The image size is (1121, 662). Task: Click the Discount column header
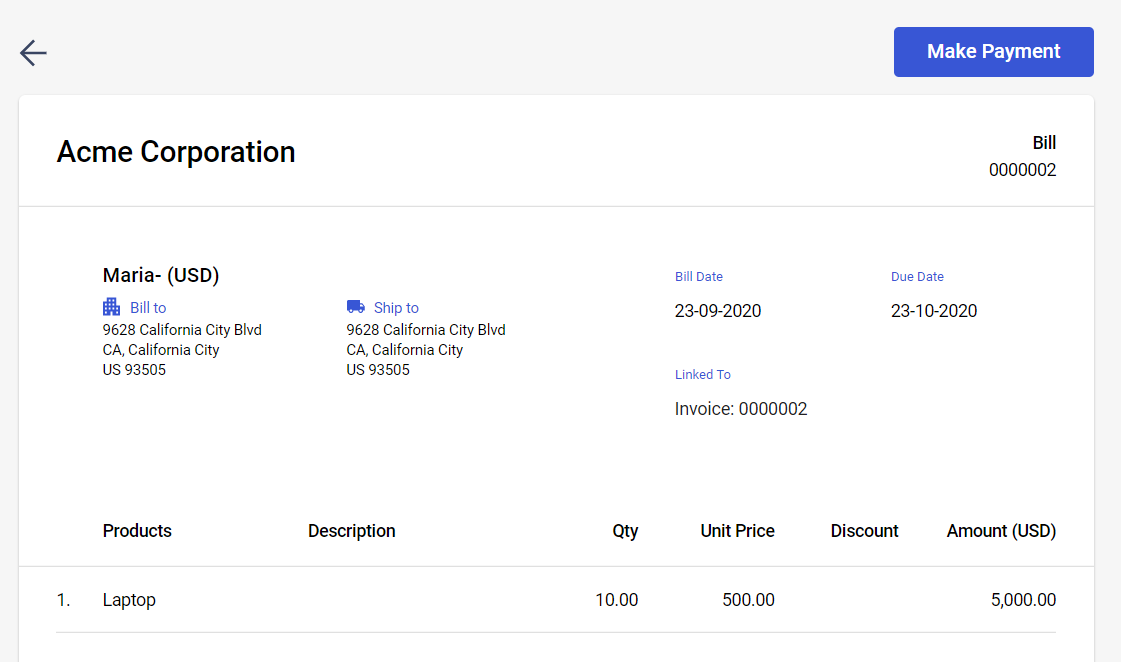[864, 531]
